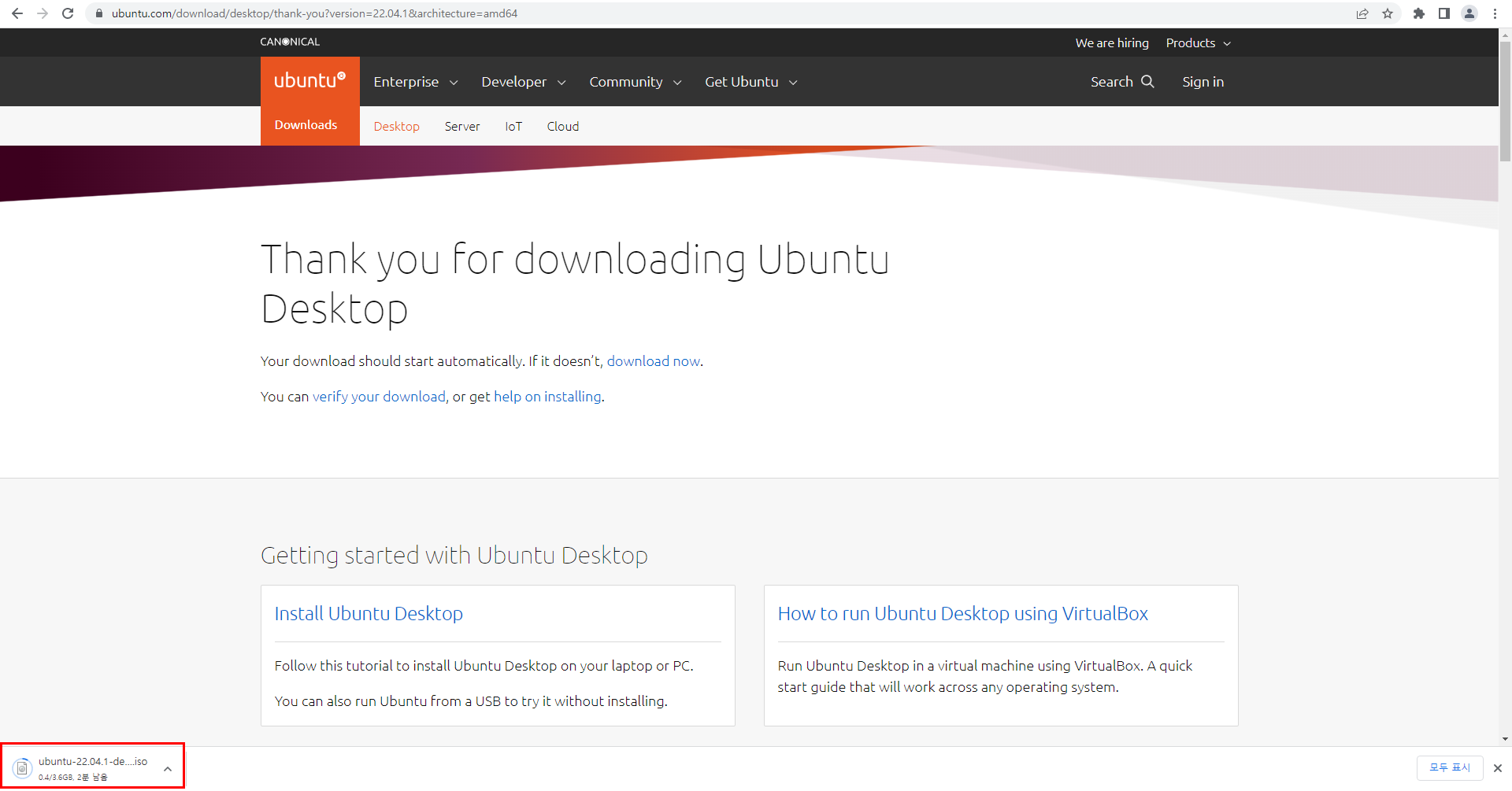The image size is (1512, 791).
Task: Click 'You can also run Ubuntu from a USB' text
Action: [471, 700]
